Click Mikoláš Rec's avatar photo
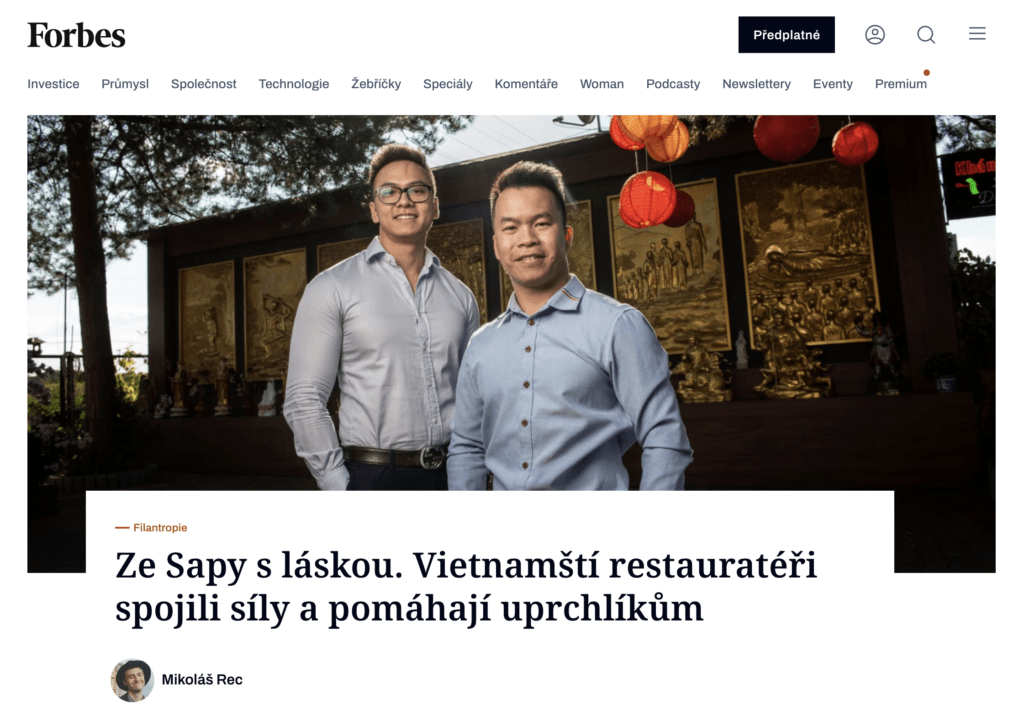The height and width of the screenshot is (710, 1024). click(x=132, y=680)
